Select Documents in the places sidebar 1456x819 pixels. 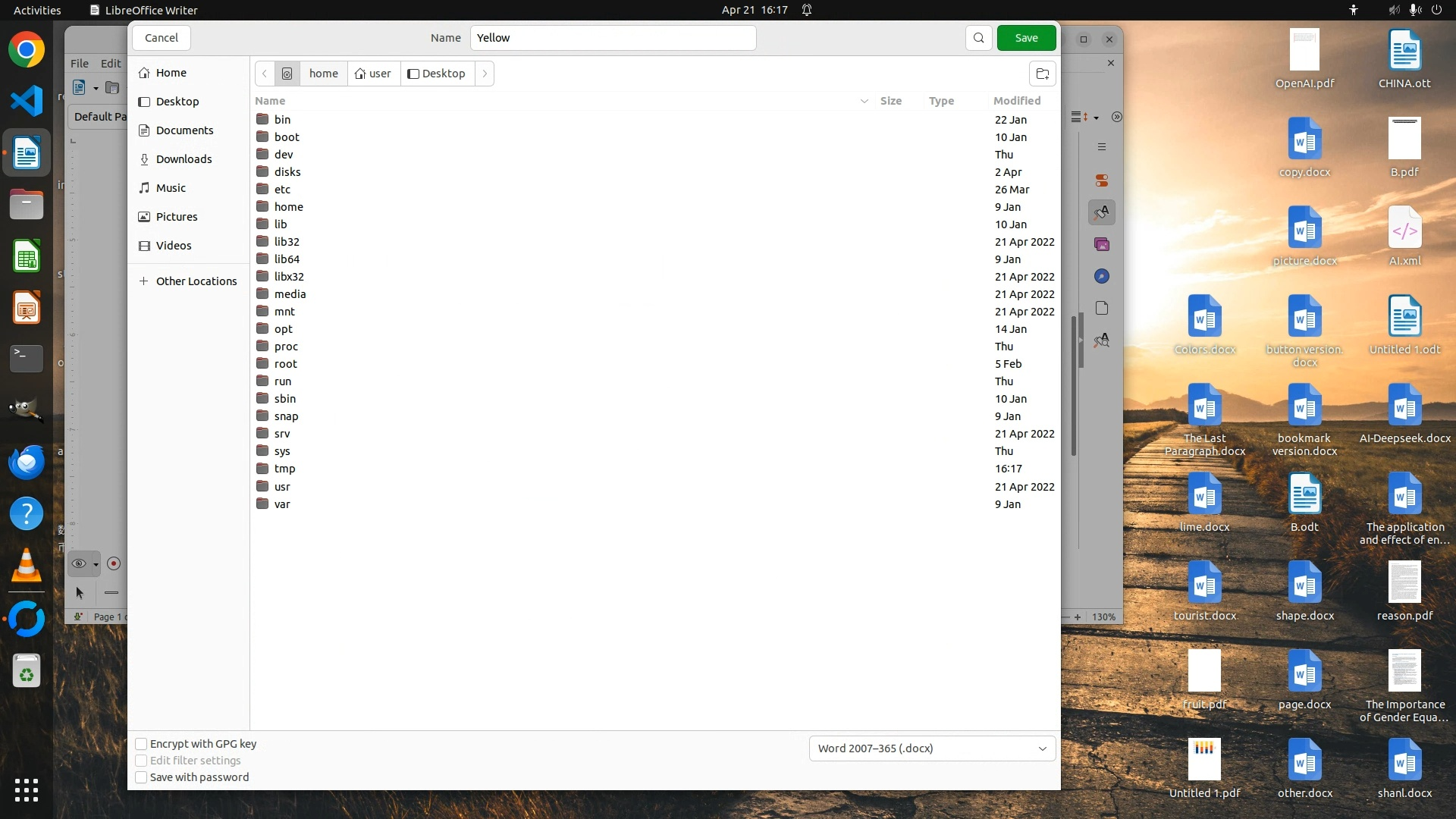click(184, 130)
